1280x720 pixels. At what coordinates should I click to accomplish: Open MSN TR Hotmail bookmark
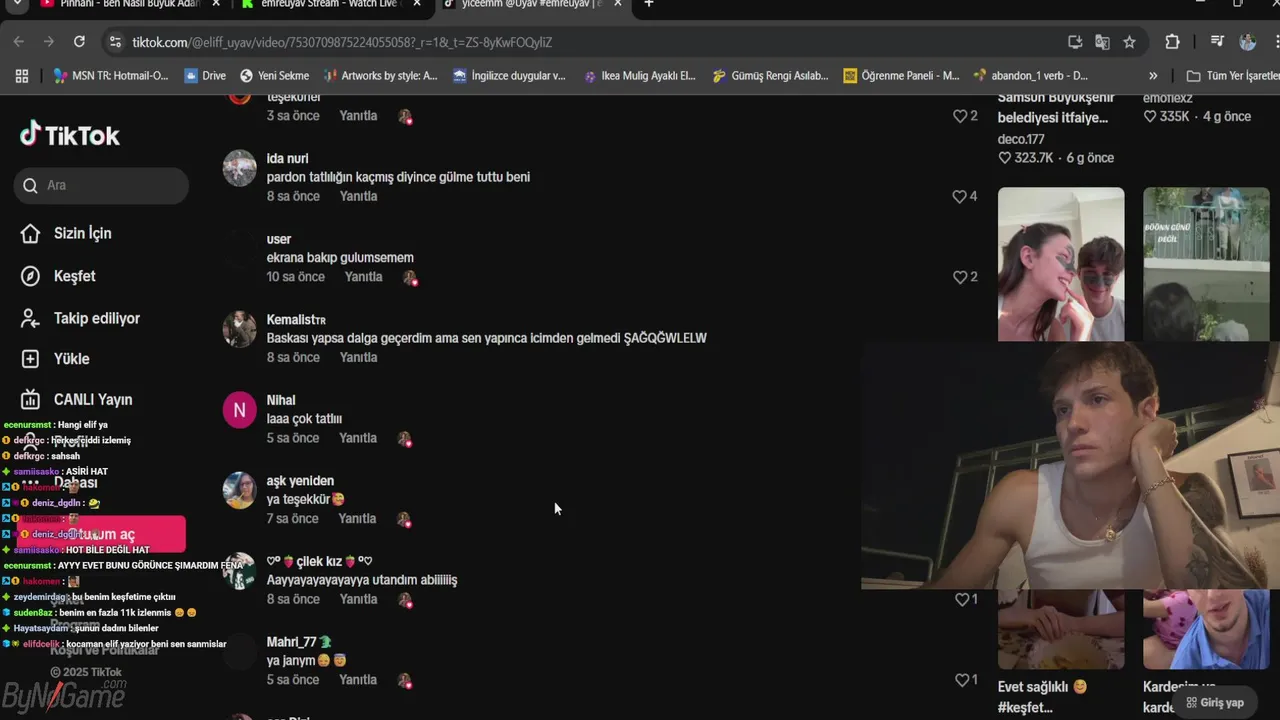click(111, 76)
